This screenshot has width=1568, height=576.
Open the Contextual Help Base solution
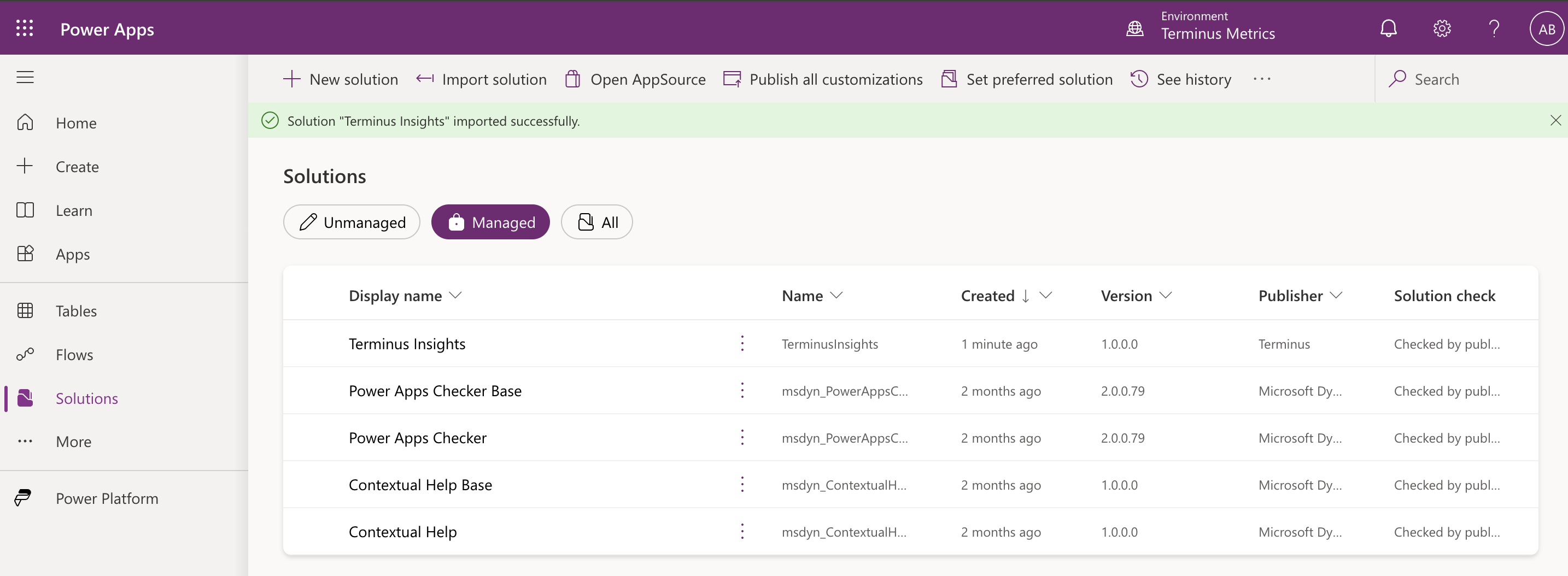pos(420,485)
